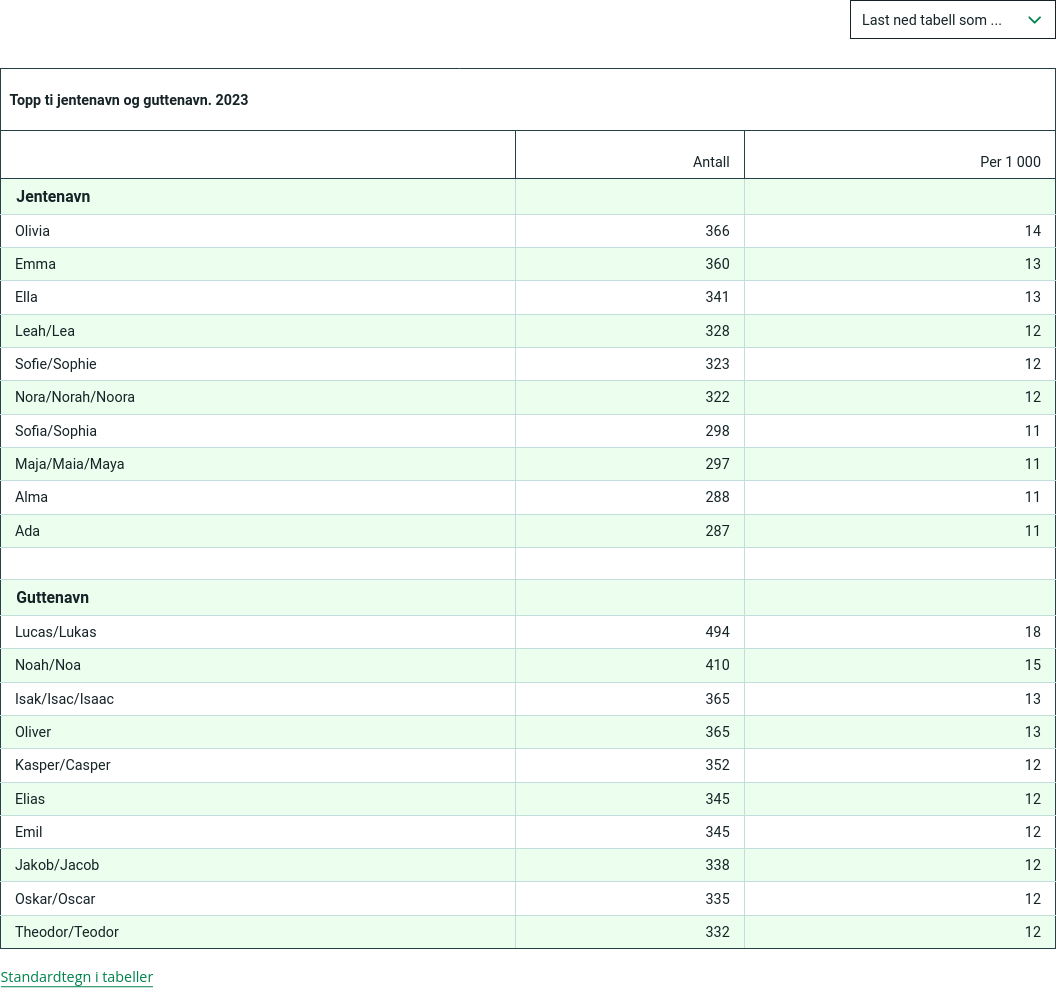Click the 'Per 1 000' column header
The height and width of the screenshot is (995, 1056).
coord(1010,162)
